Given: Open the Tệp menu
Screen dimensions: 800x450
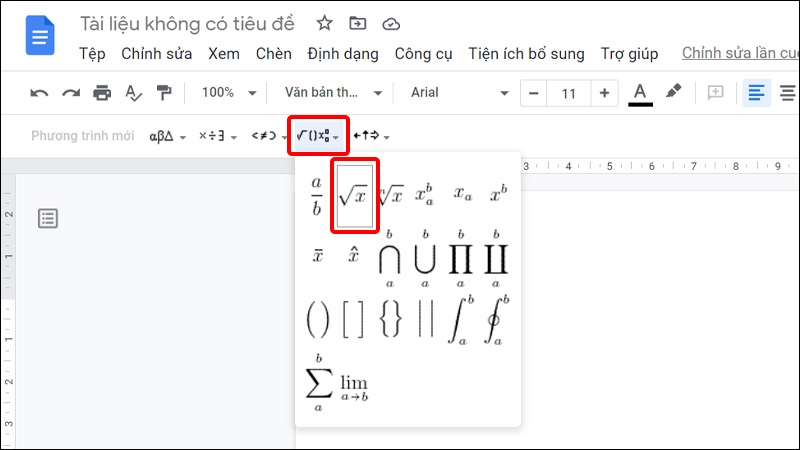Looking at the screenshot, I should point(92,54).
